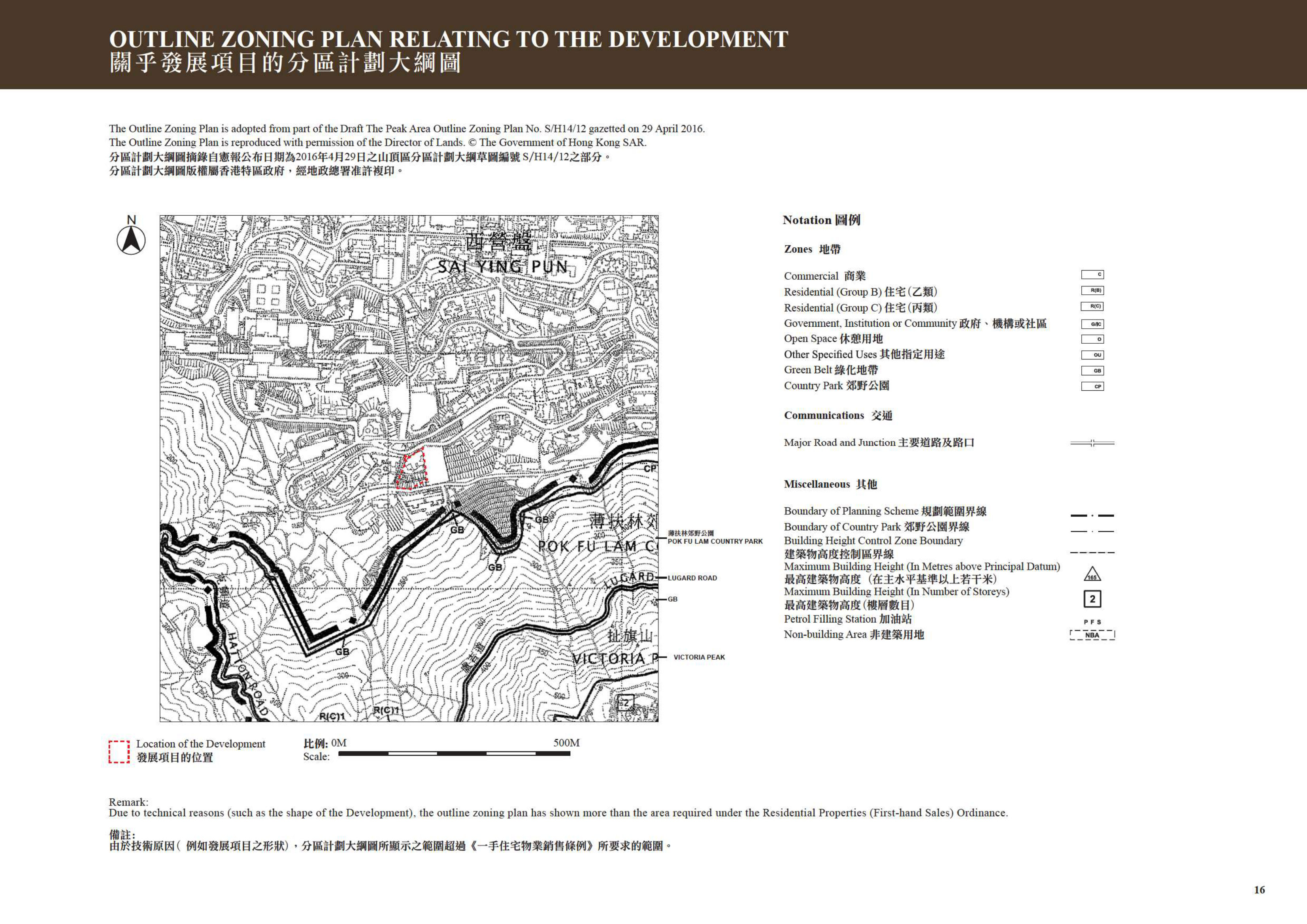Click the NBA non-building area symbol
Viewport: 1307px width, 924px height.
[1092, 635]
